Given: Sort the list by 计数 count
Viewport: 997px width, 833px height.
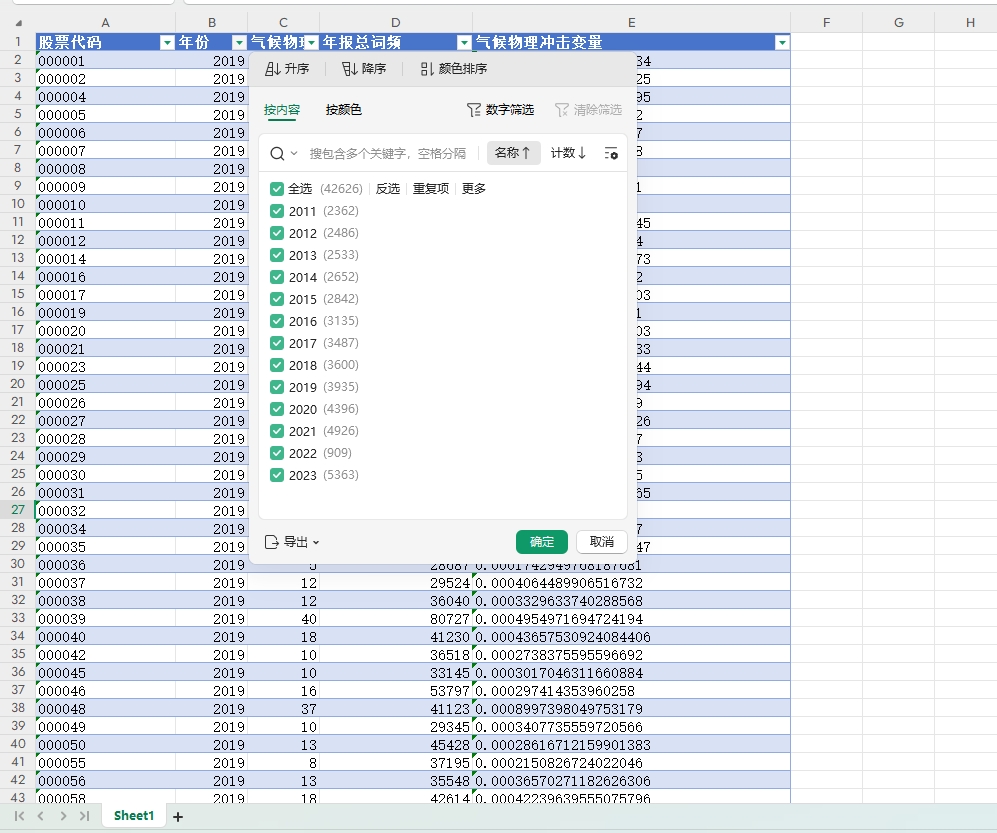Looking at the screenshot, I should [x=568, y=153].
